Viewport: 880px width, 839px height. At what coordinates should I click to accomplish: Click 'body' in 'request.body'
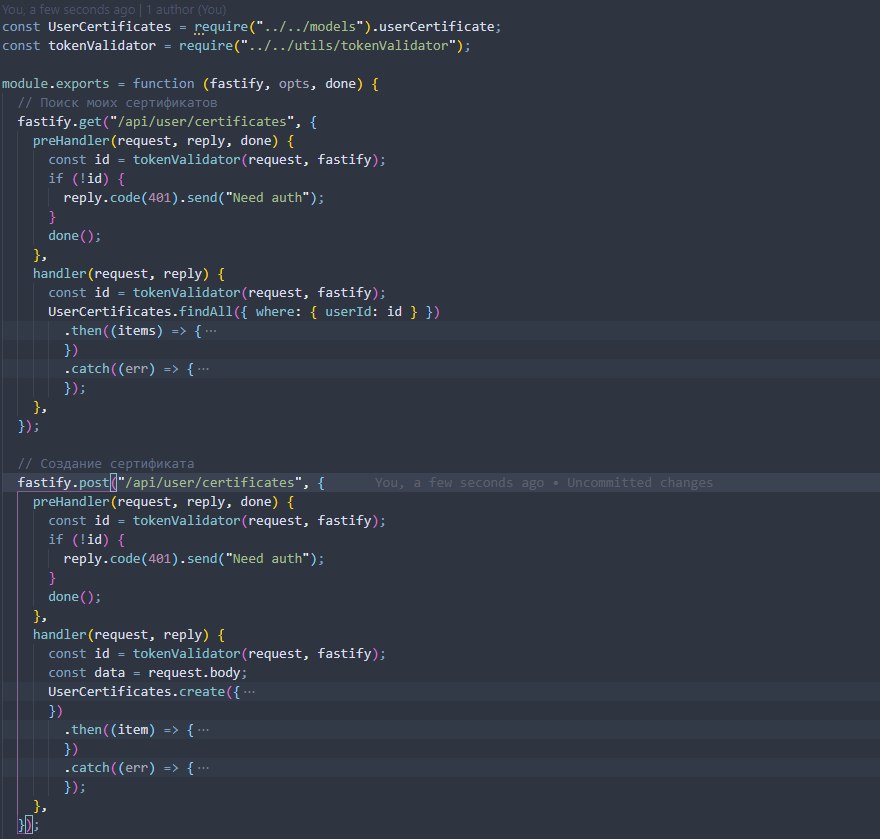[x=224, y=673]
